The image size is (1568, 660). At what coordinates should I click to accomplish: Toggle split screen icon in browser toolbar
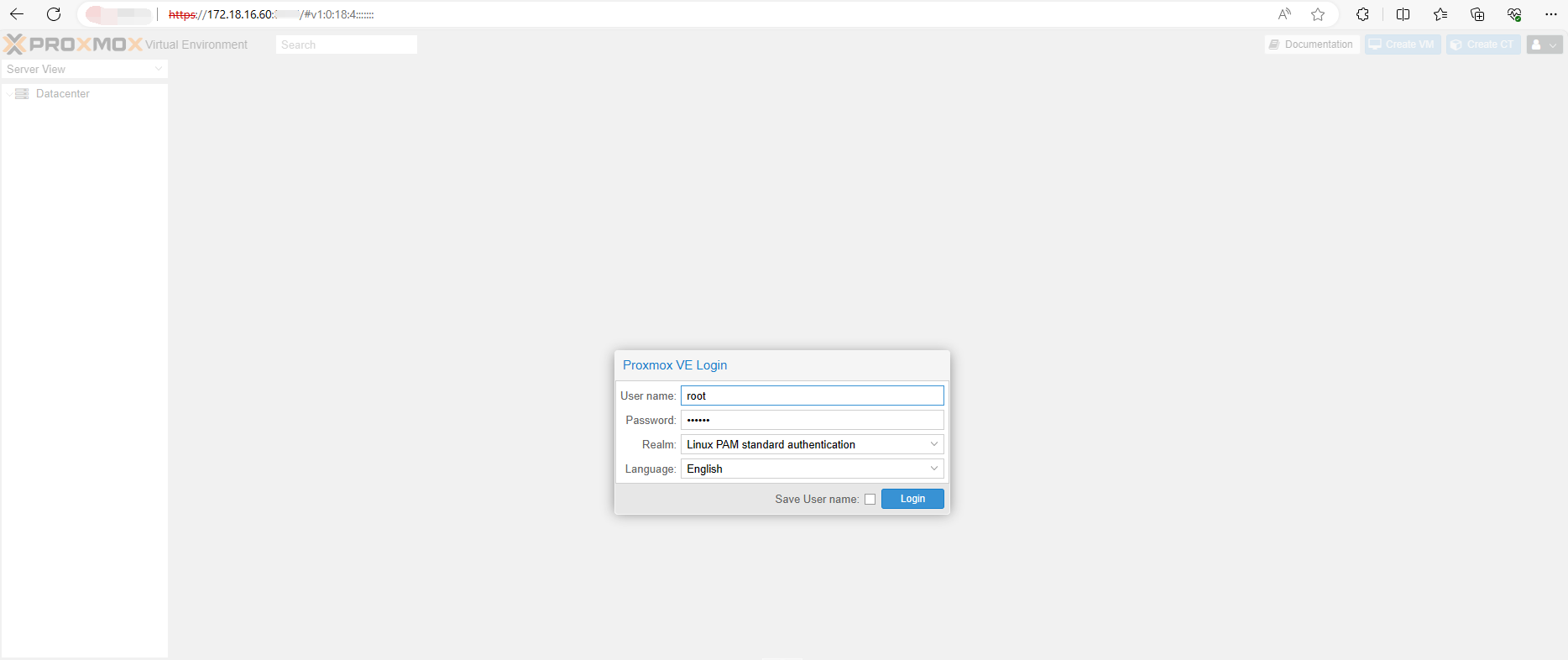pyautogui.click(x=1403, y=14)
